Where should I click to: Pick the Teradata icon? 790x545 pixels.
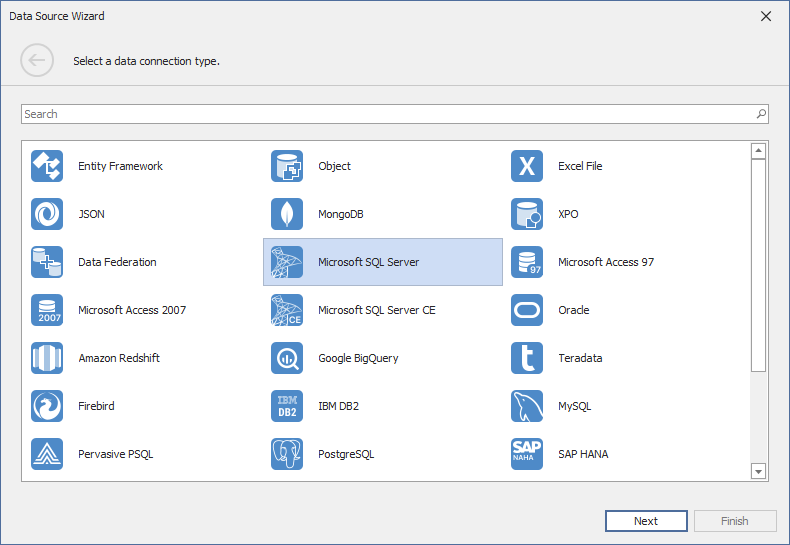526,358
